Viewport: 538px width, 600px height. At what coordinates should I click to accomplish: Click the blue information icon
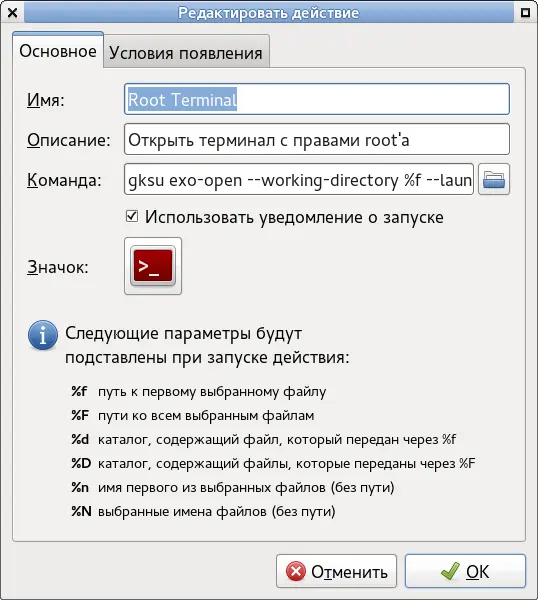[42, 335]
